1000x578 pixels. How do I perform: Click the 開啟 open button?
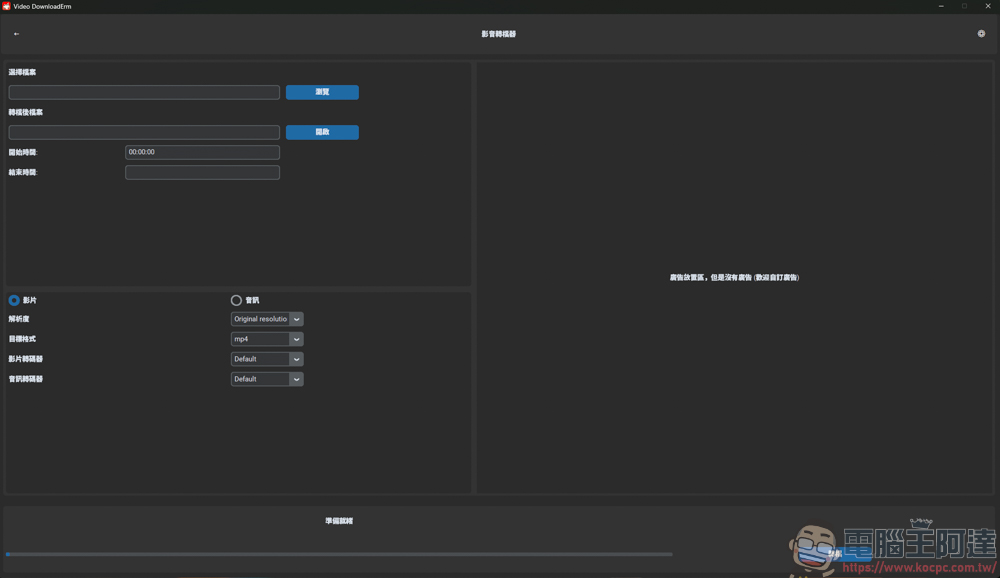(322, 132)
